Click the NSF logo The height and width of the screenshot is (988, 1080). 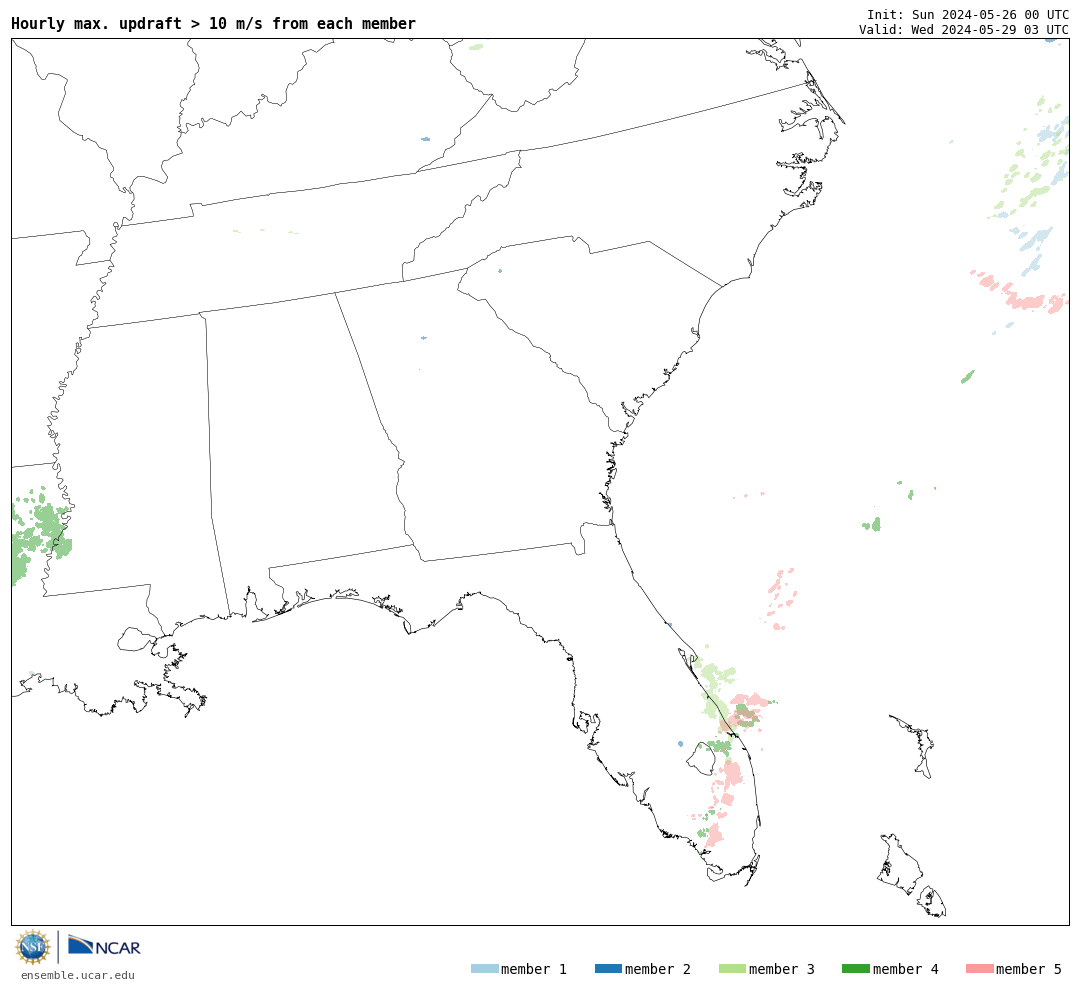[32, 947]
